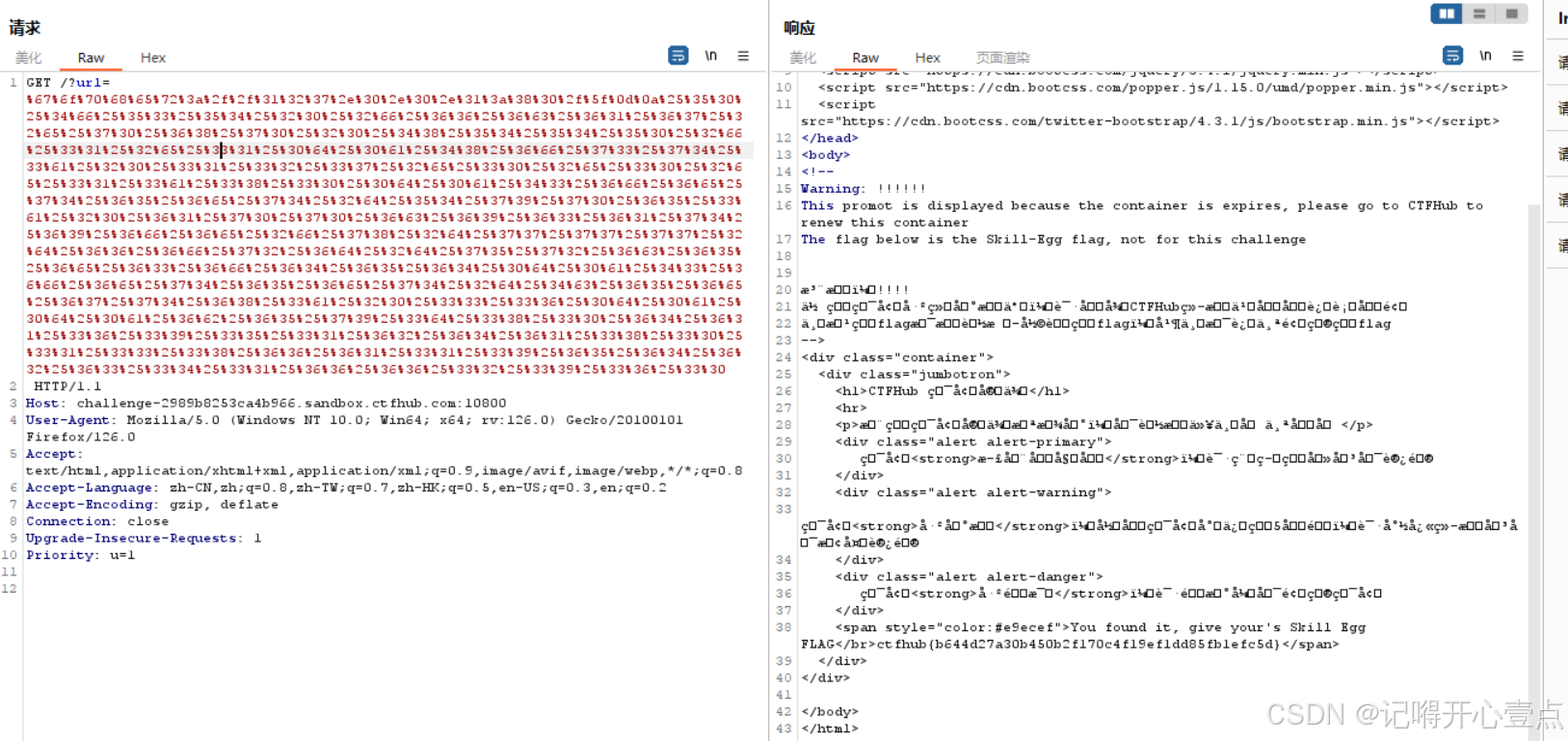
Task: Toggle word wrap icon in response panel
Action: click(1453, 56)
